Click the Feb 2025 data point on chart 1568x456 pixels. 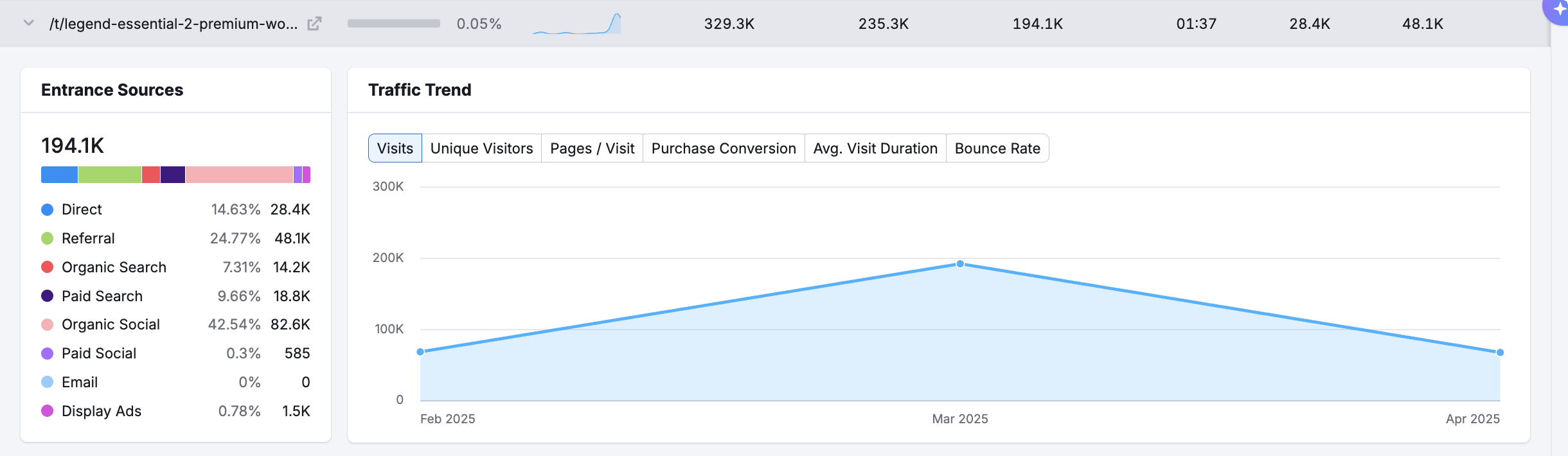(420, 352)
